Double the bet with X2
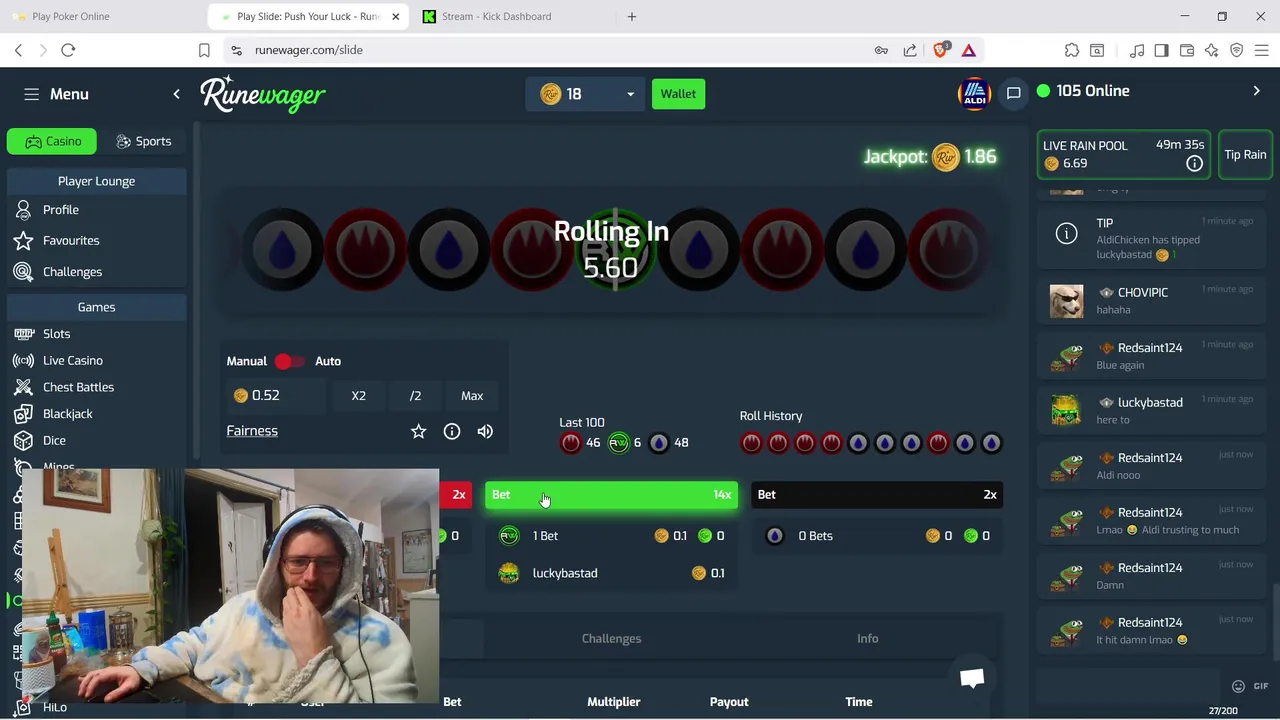 tap(358, 396)
